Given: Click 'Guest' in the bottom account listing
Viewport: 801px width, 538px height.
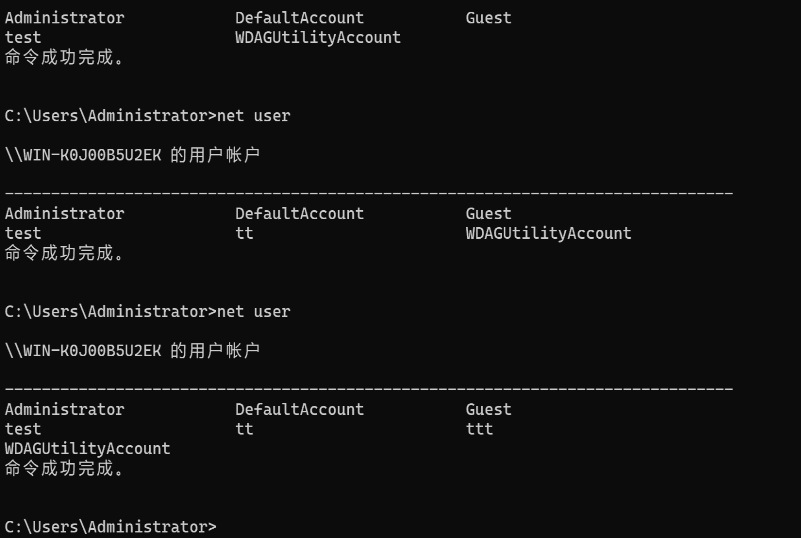Looking at the screenshot, I should coord(488,410).
